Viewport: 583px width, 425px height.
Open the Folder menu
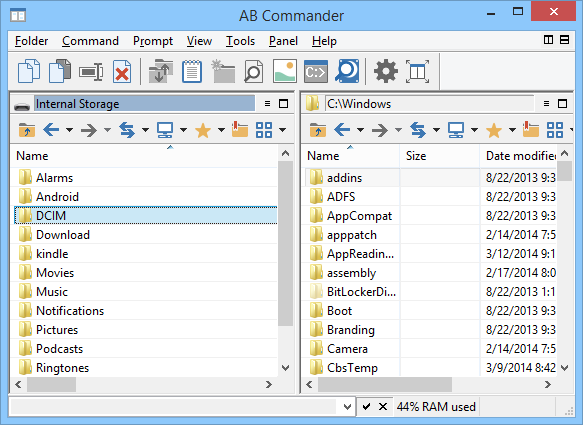31,41
